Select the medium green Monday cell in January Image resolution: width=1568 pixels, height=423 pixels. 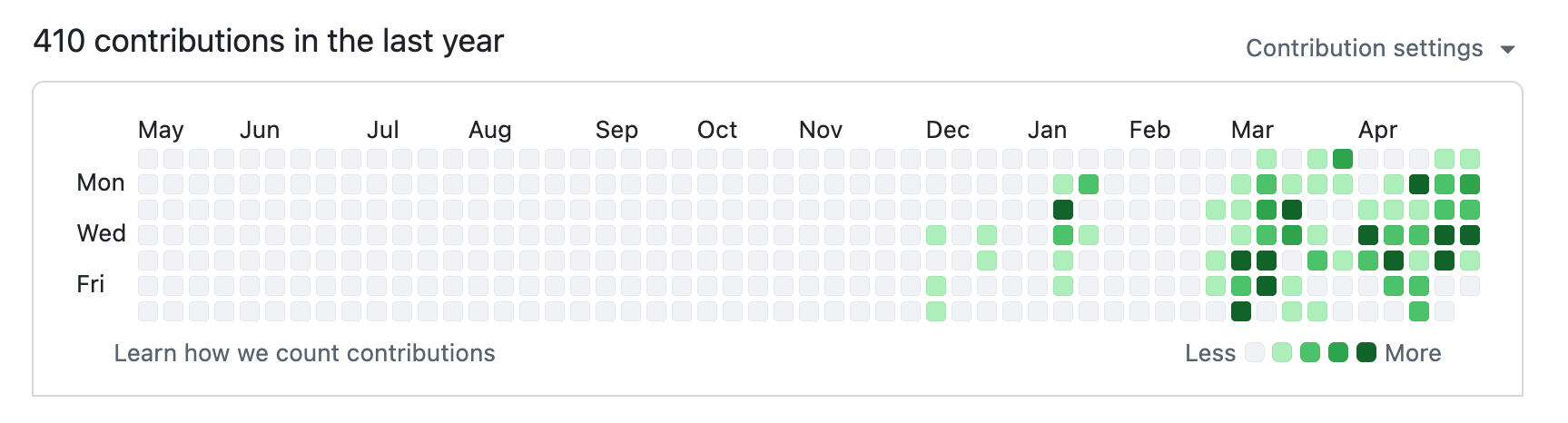1089,184
